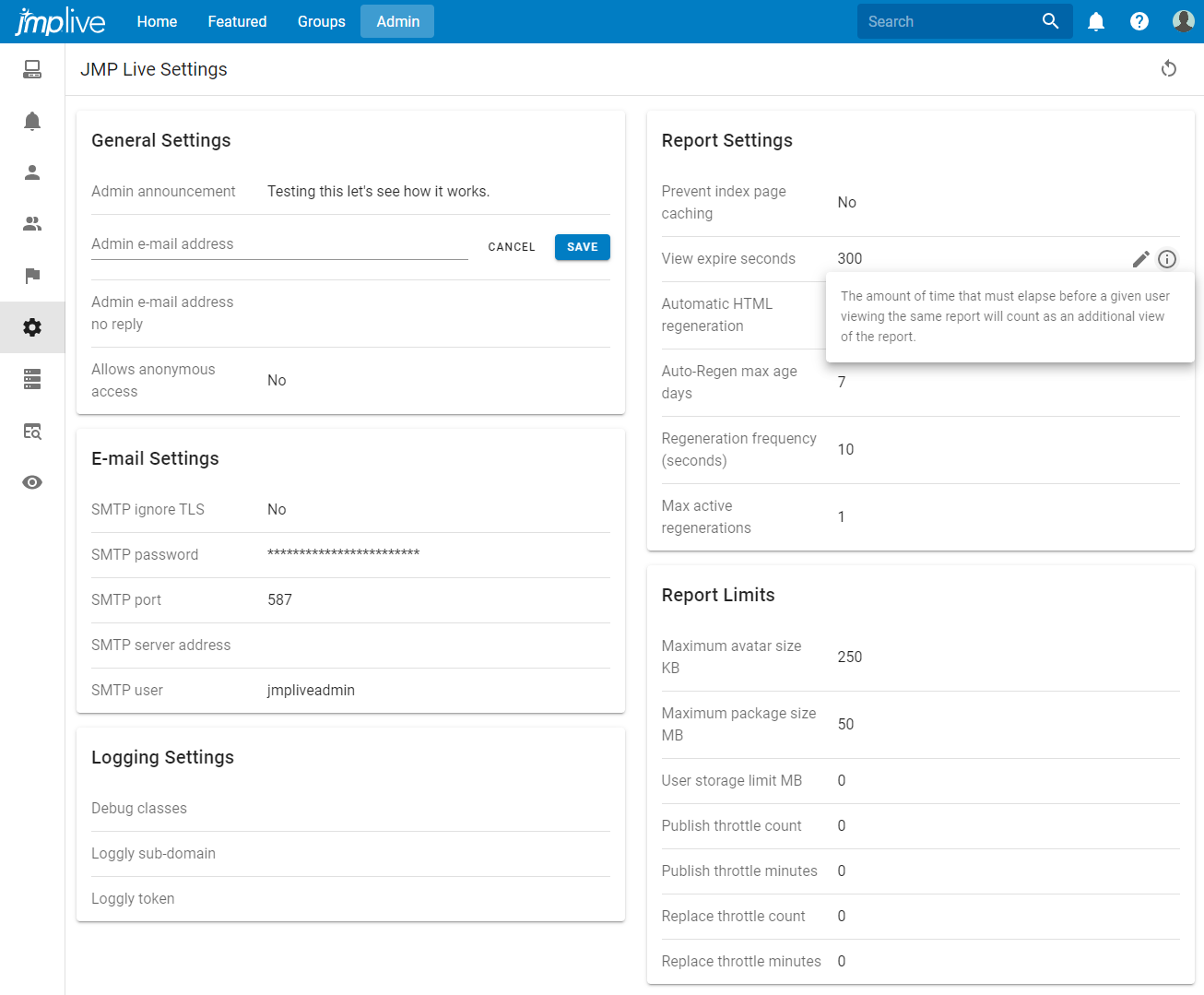Open the top bar notifications bell
The height and width of the screenshot is (995, 1204).
click(x=1096, y=20)
